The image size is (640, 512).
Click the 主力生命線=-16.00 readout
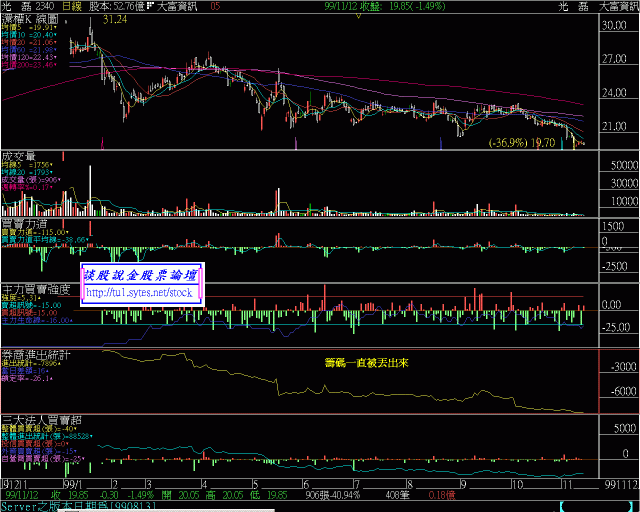coord(37,321)
